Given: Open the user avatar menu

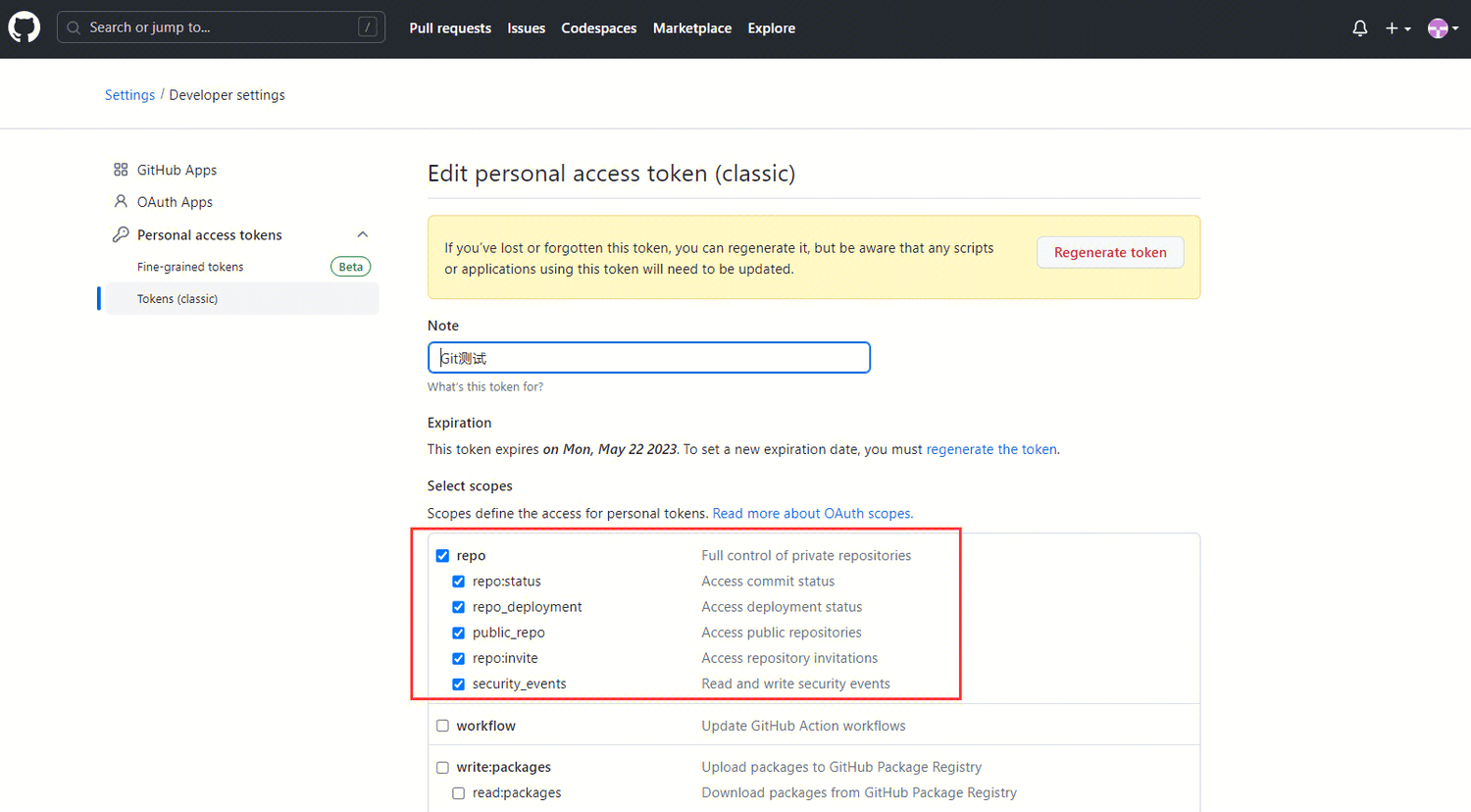Looking at the screenshot, I should tap(1442, 28).
